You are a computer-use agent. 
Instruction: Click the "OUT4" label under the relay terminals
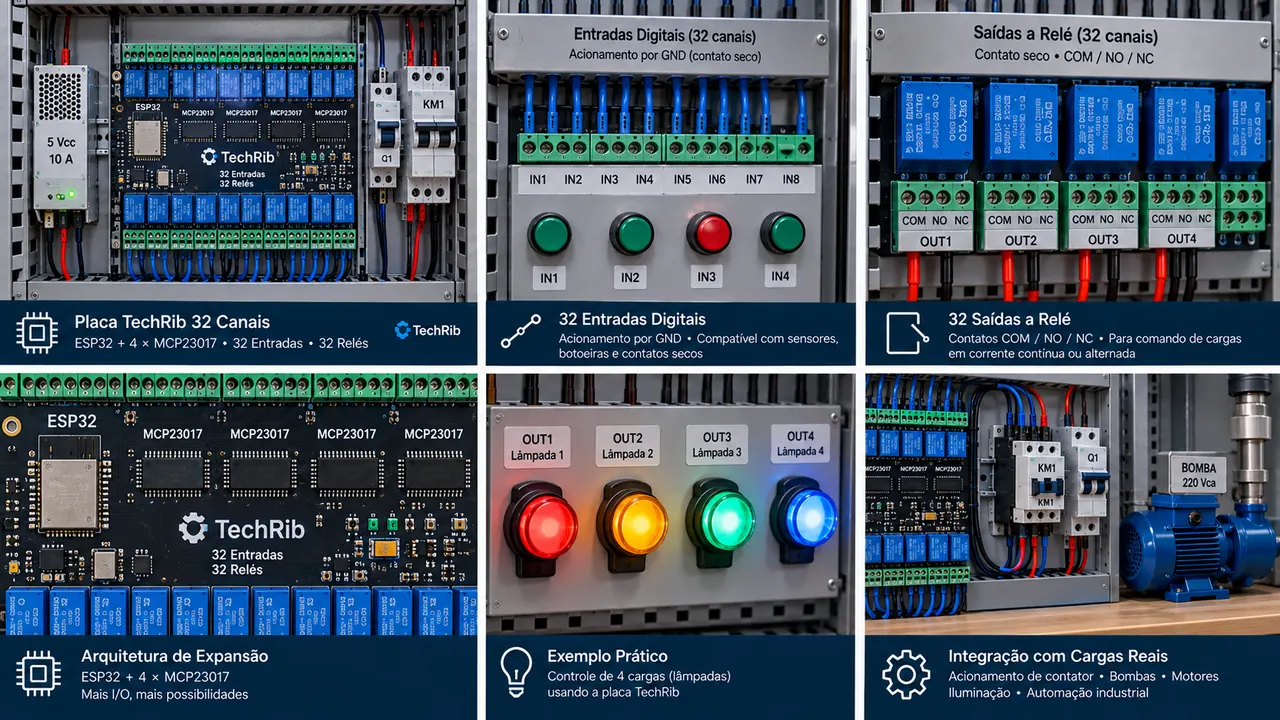(x=1181, y=239)
